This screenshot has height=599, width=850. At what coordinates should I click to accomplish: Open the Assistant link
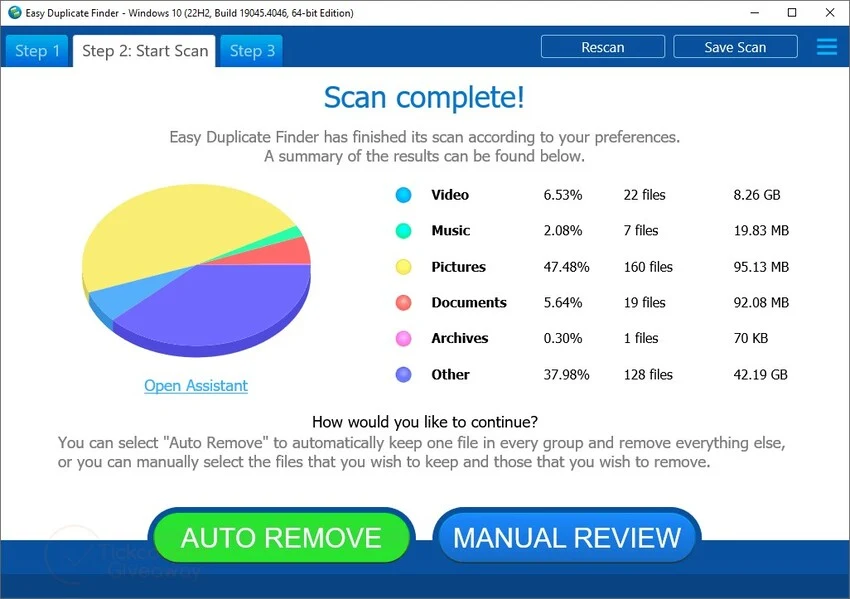click(x=196, y=386)
